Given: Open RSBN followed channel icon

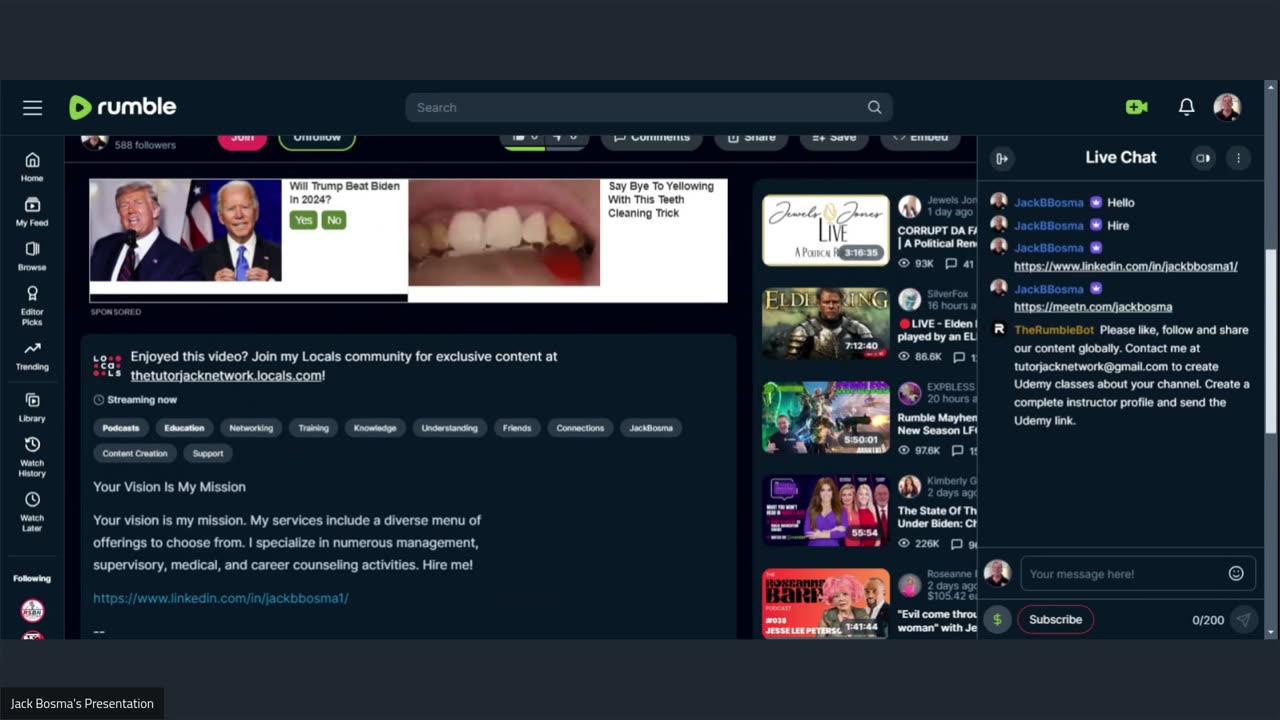Looking at the screenshot, I should click(32, 610).
